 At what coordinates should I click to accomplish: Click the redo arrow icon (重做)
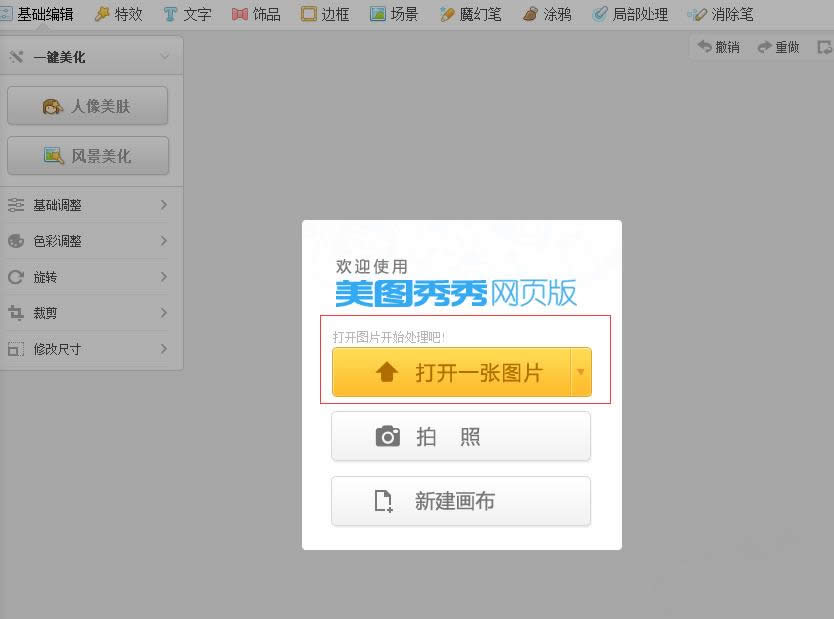pos(765,47)
